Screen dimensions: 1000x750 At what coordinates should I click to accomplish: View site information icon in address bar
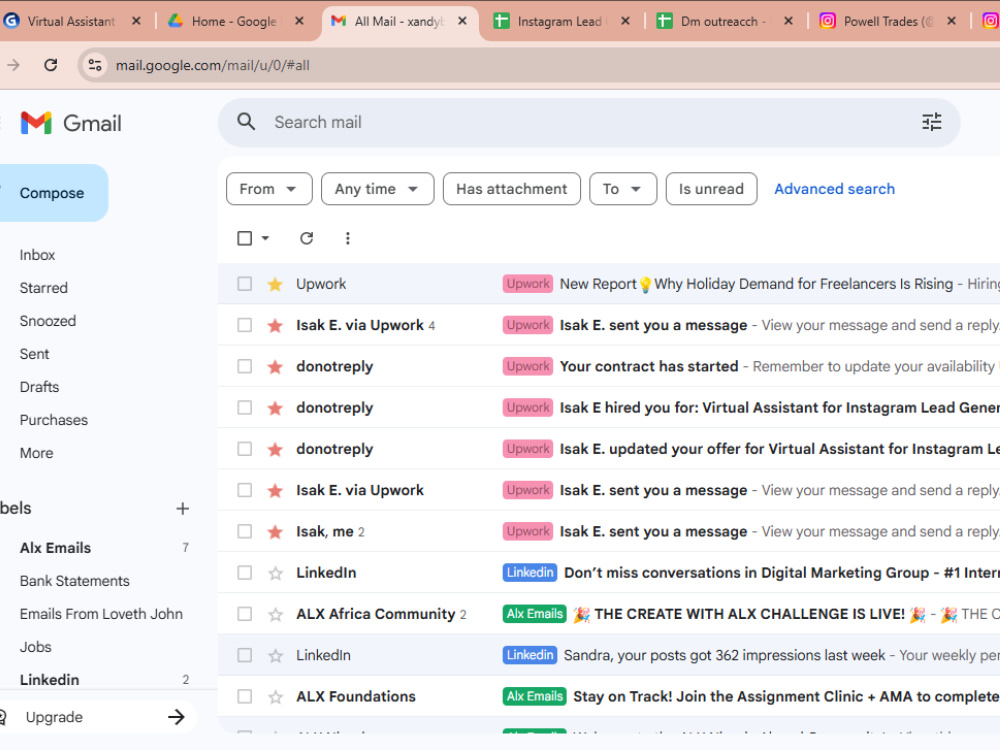coord(95,65)
